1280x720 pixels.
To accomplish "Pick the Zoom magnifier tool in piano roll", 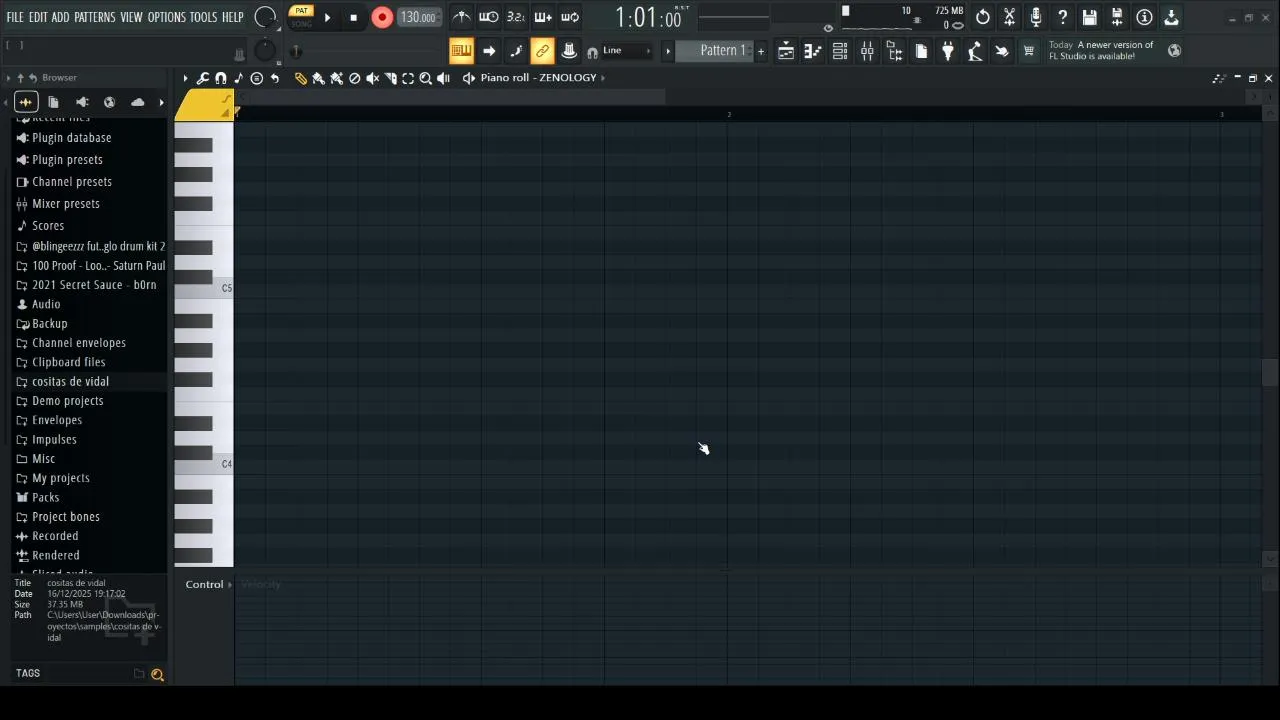I will [x=426, y=78].
